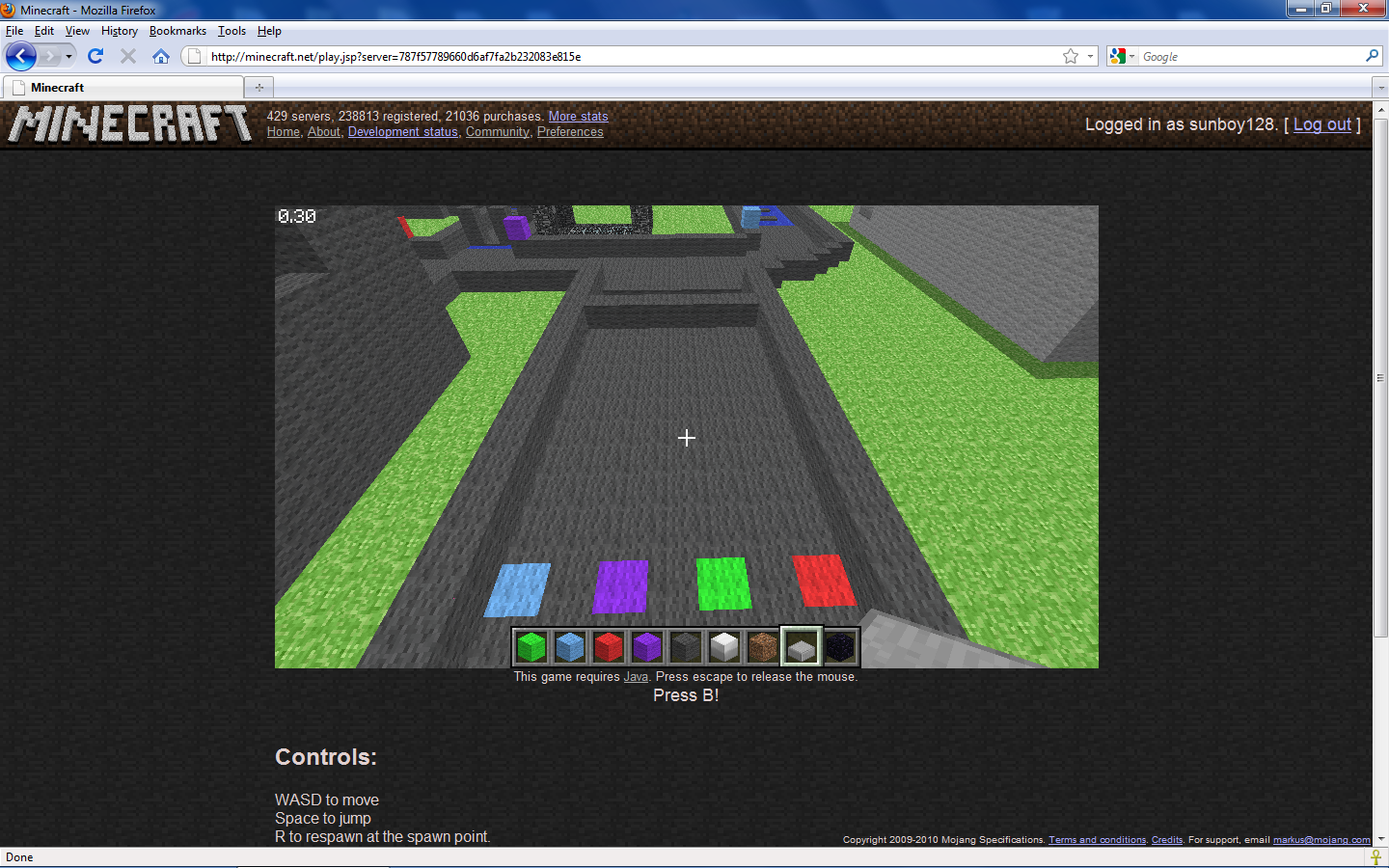Open the Edit menu
This screenshot has height=868, width=1389.
44,31
